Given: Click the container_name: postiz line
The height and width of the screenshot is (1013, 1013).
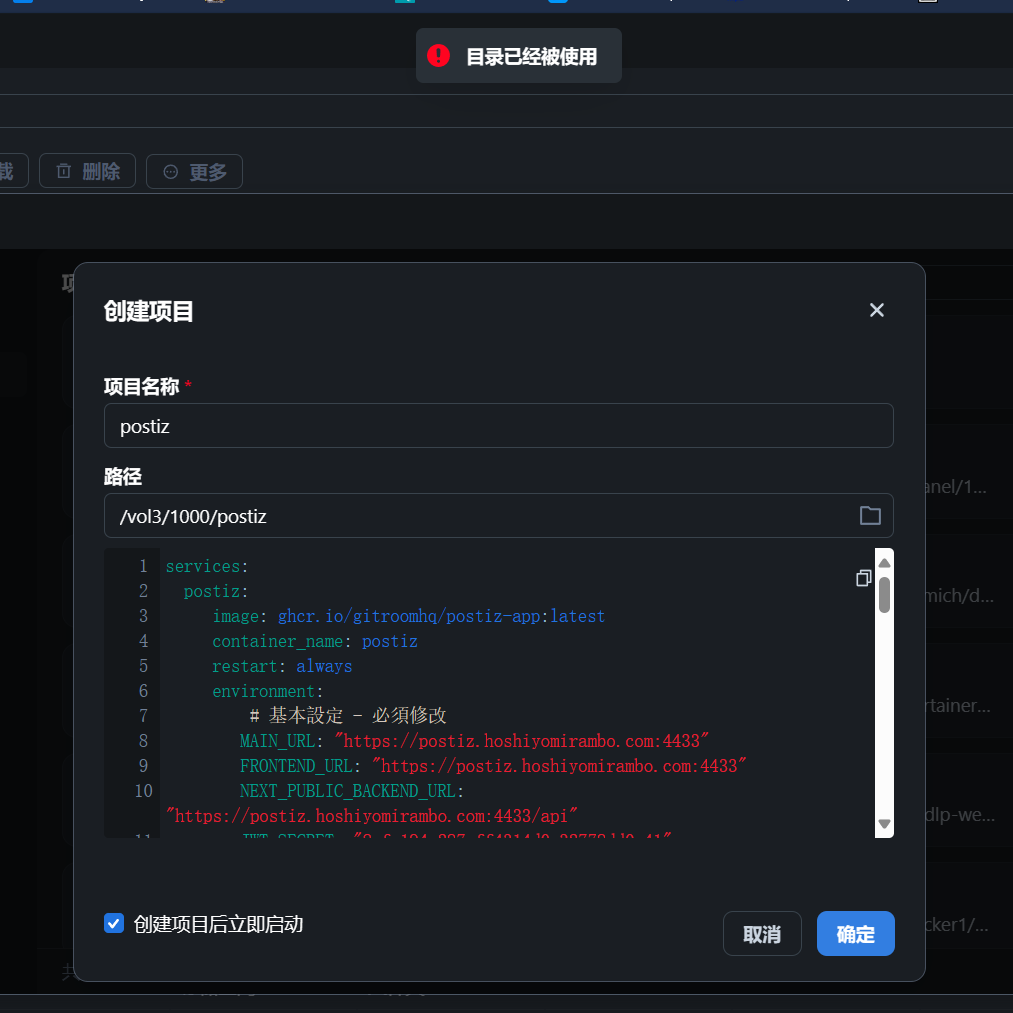Looking at the screenshot, I should pyautogui.click(x=315, y=642).
